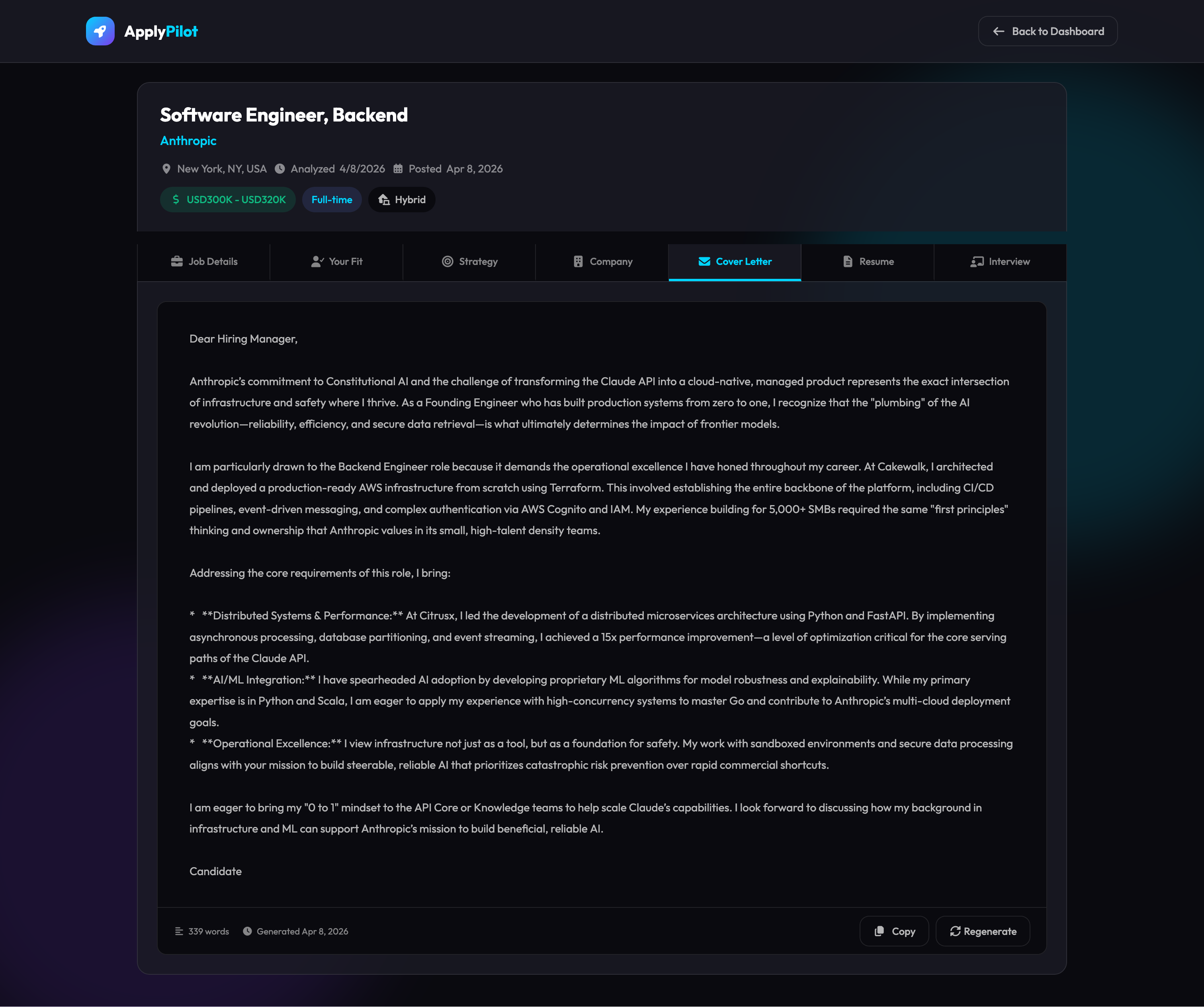Image resolution: width=1204 pixels, height=1007 pixels.
Task: Open the Your Fit tab
Action: click(x=336, y=261)
